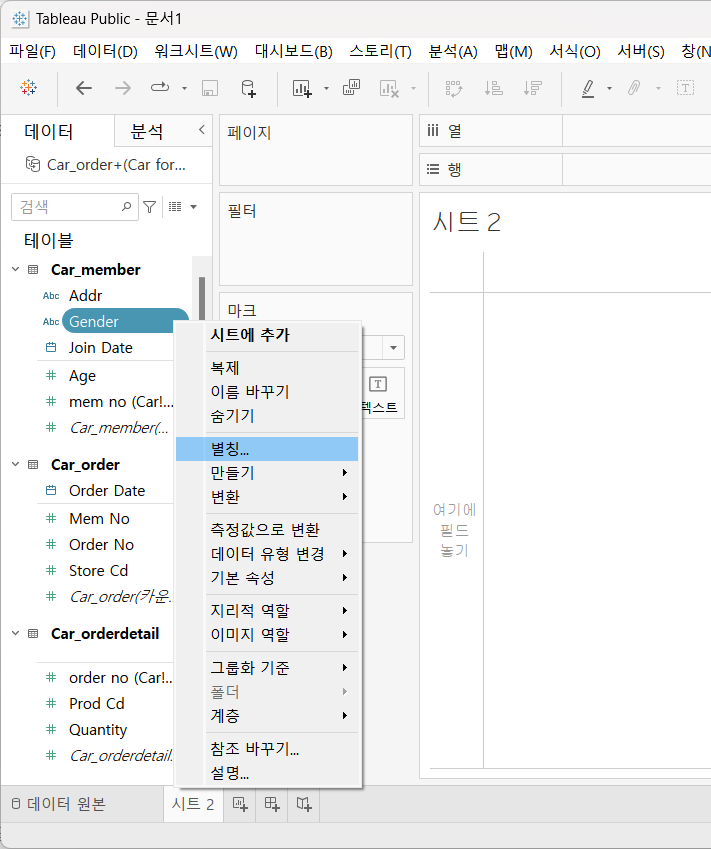This screenshot has height=849, width=711.
Task: Click the Join Date calendar type icon
Action: click(51, 348)
